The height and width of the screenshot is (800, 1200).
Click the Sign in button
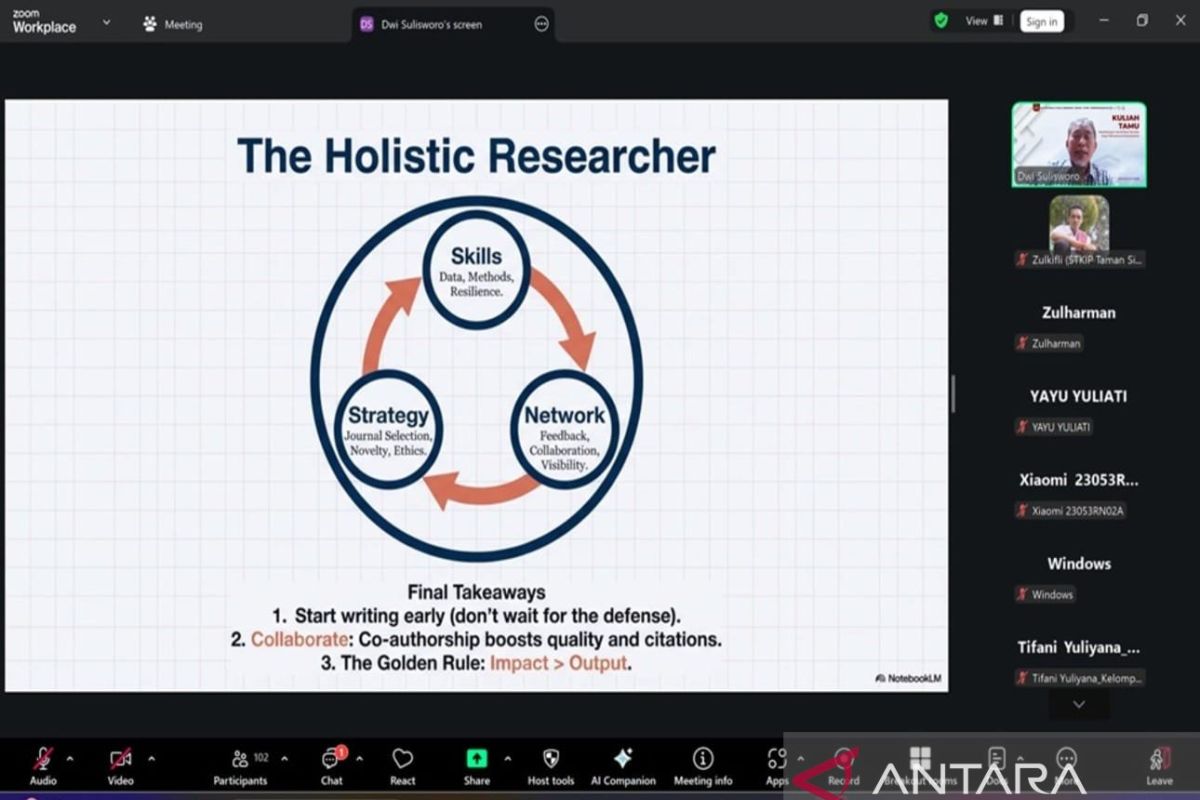click(1041, 22)
